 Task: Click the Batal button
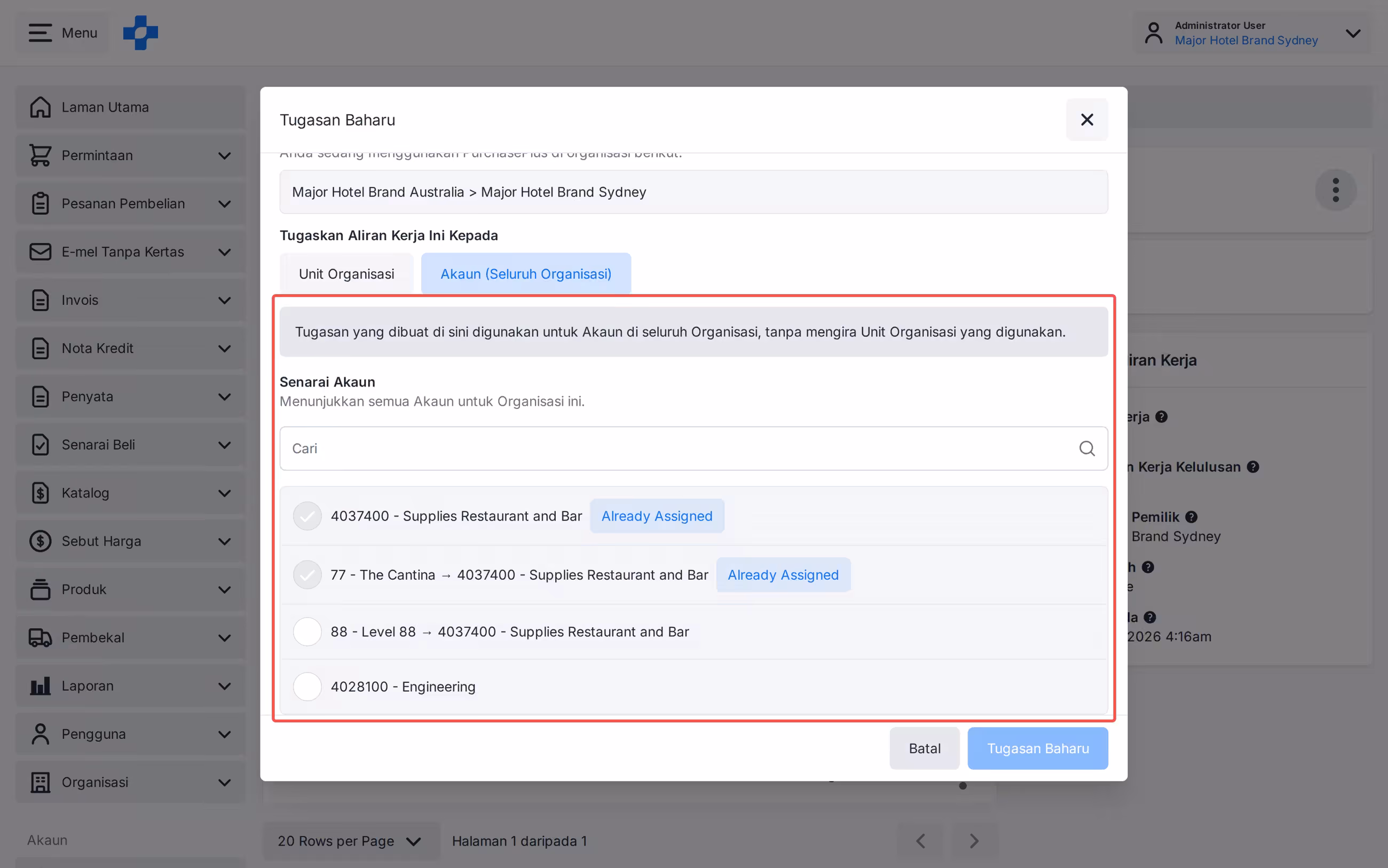924,748
